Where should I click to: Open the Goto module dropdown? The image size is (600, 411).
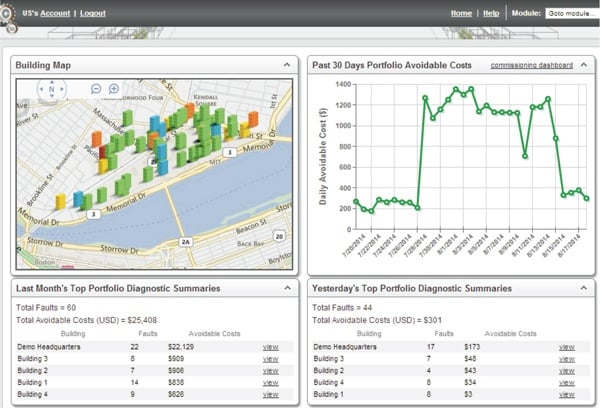(570, 13)
